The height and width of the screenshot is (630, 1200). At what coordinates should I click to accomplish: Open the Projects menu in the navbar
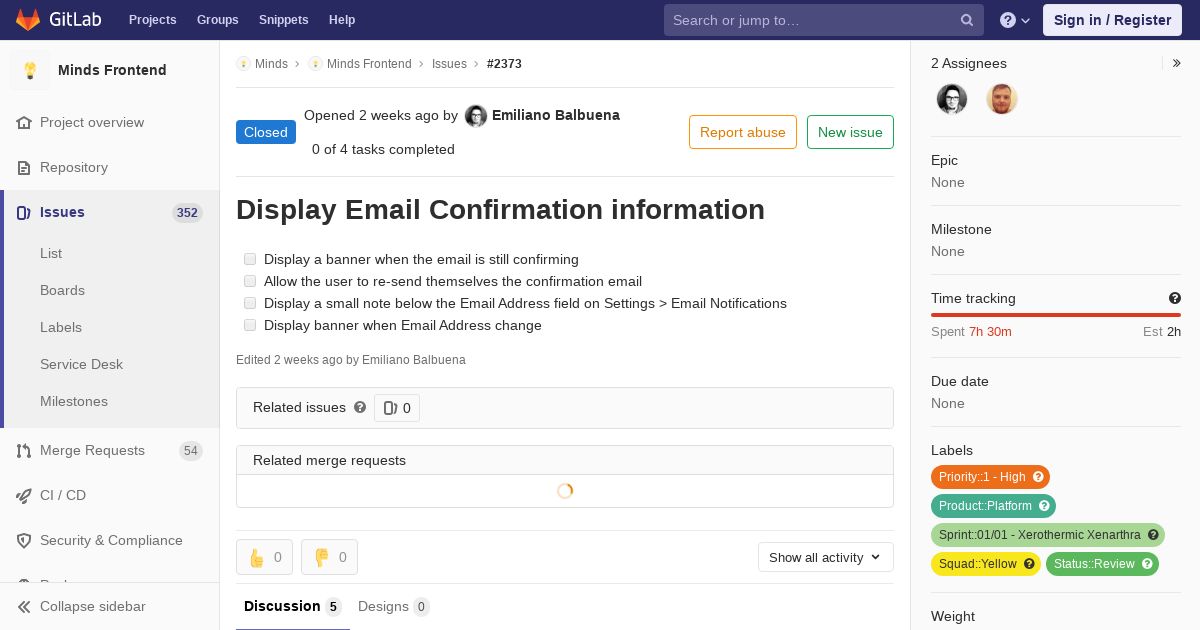tap(152, 20)
